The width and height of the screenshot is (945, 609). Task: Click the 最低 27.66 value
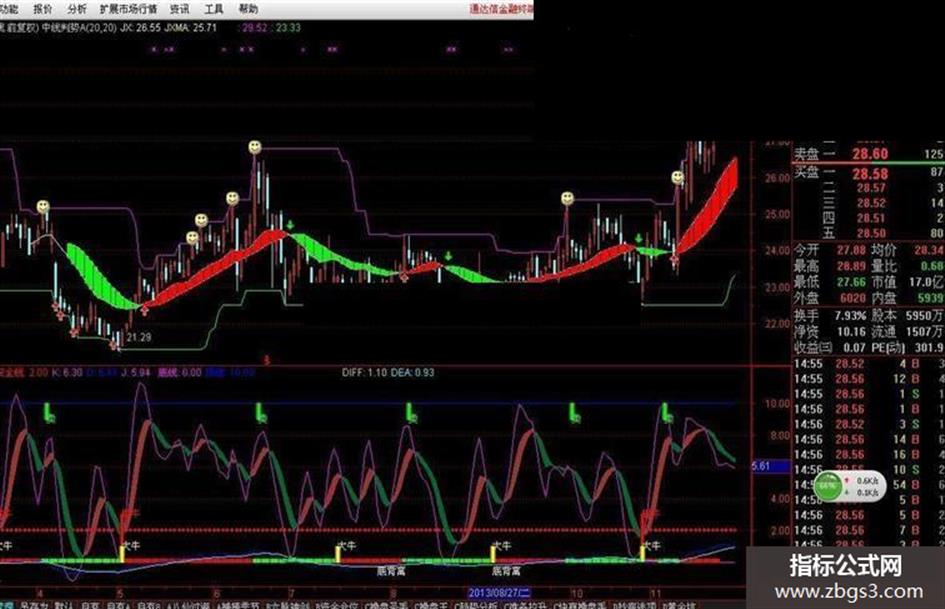[x=850, y=282]
